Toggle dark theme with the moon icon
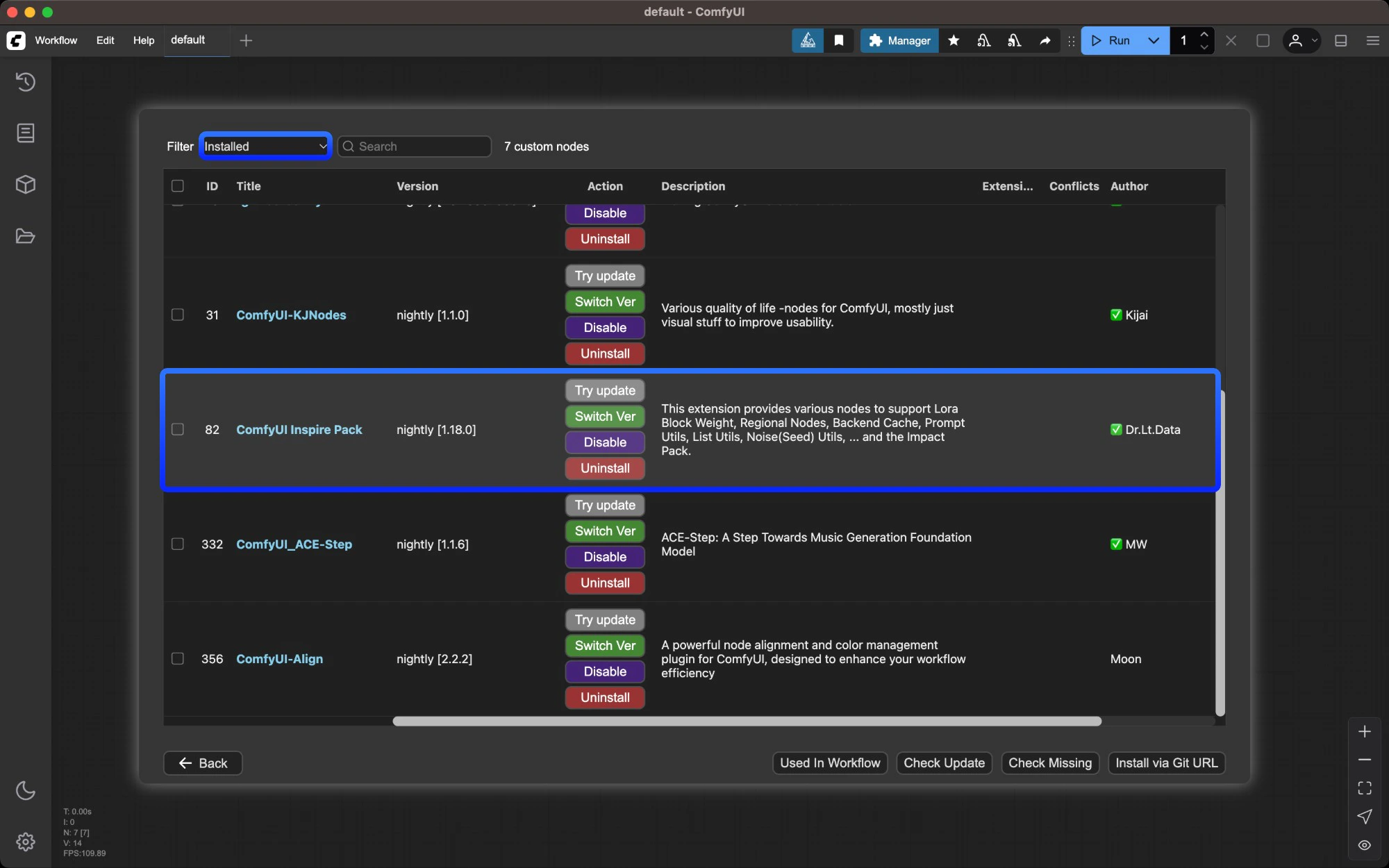1389x868 pixels. (26, 791)
